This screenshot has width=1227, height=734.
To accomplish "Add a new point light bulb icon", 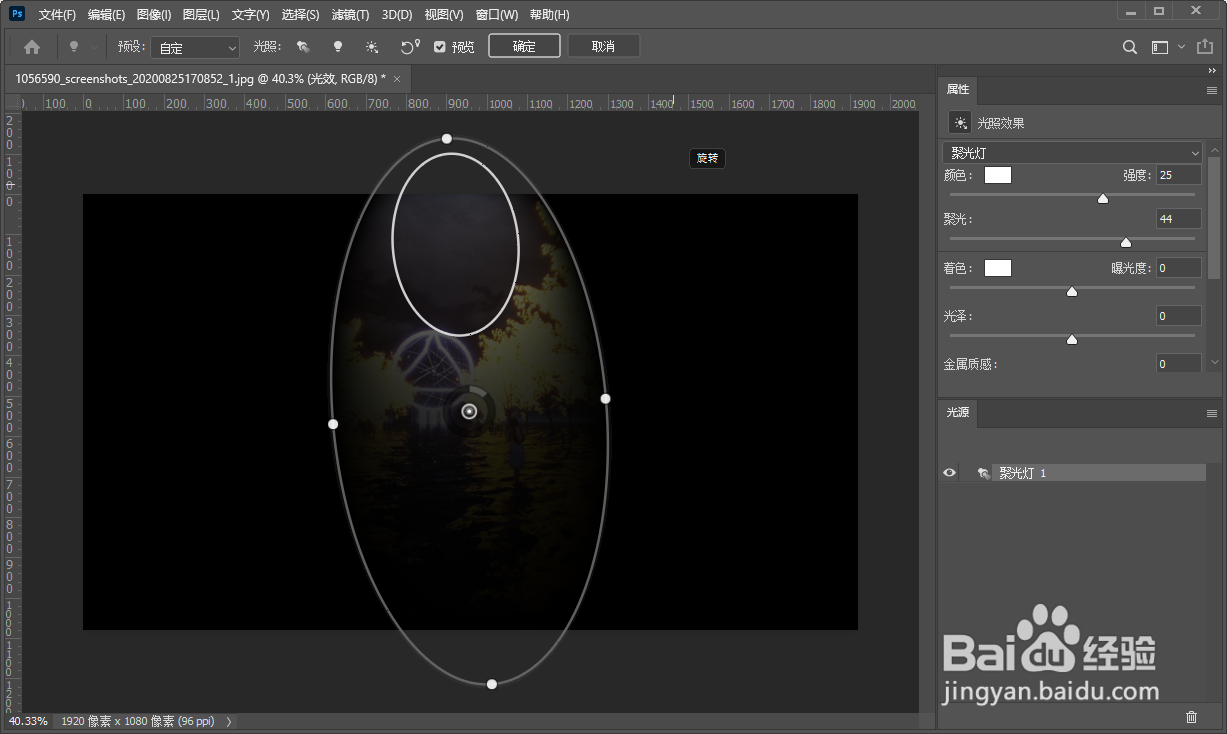I will click(x=338, y=47).
